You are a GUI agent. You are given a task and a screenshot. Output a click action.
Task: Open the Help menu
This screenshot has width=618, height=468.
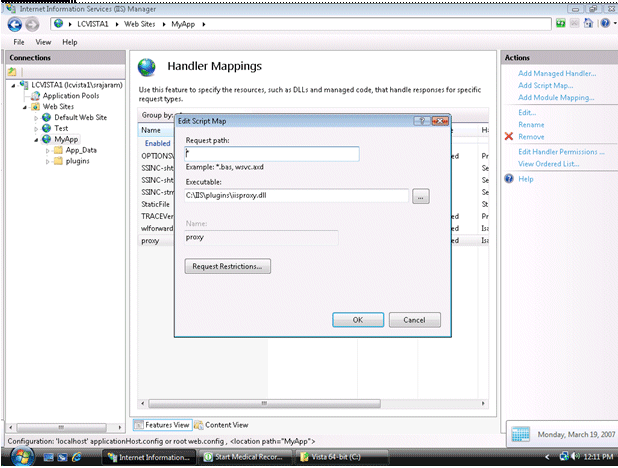pos(70,42)
